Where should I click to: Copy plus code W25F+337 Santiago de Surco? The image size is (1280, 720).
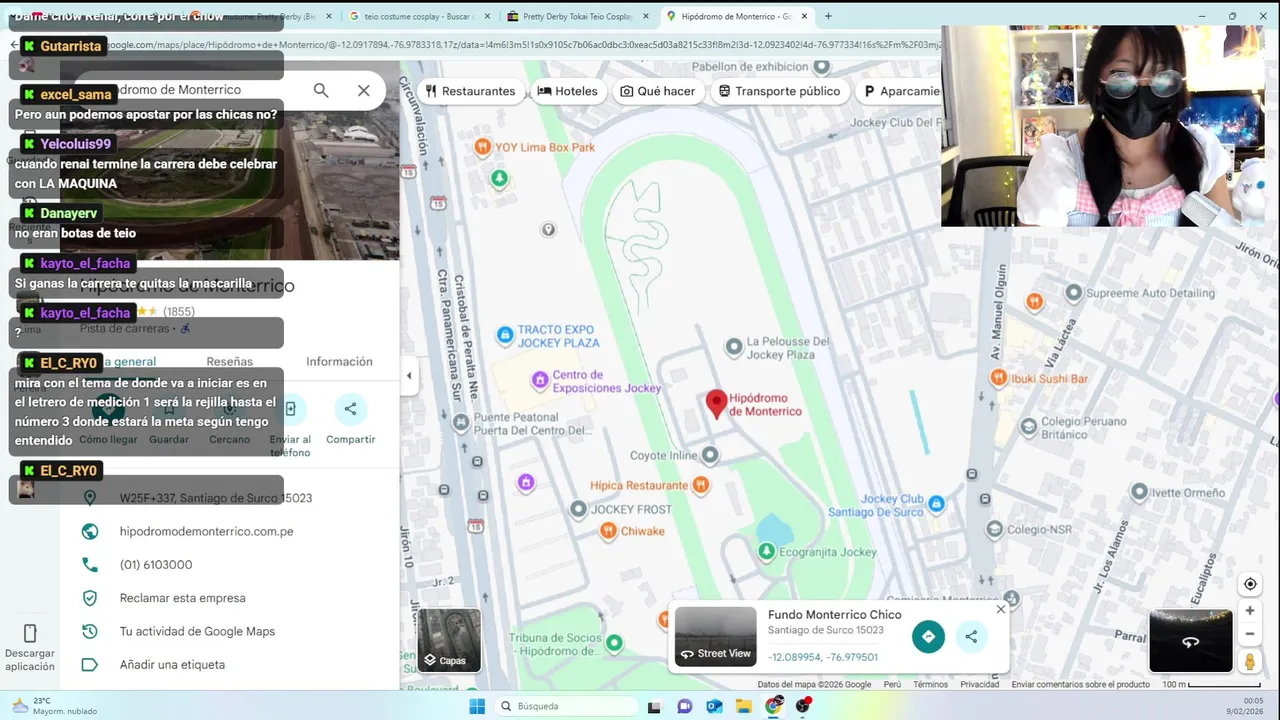(216, 498)
